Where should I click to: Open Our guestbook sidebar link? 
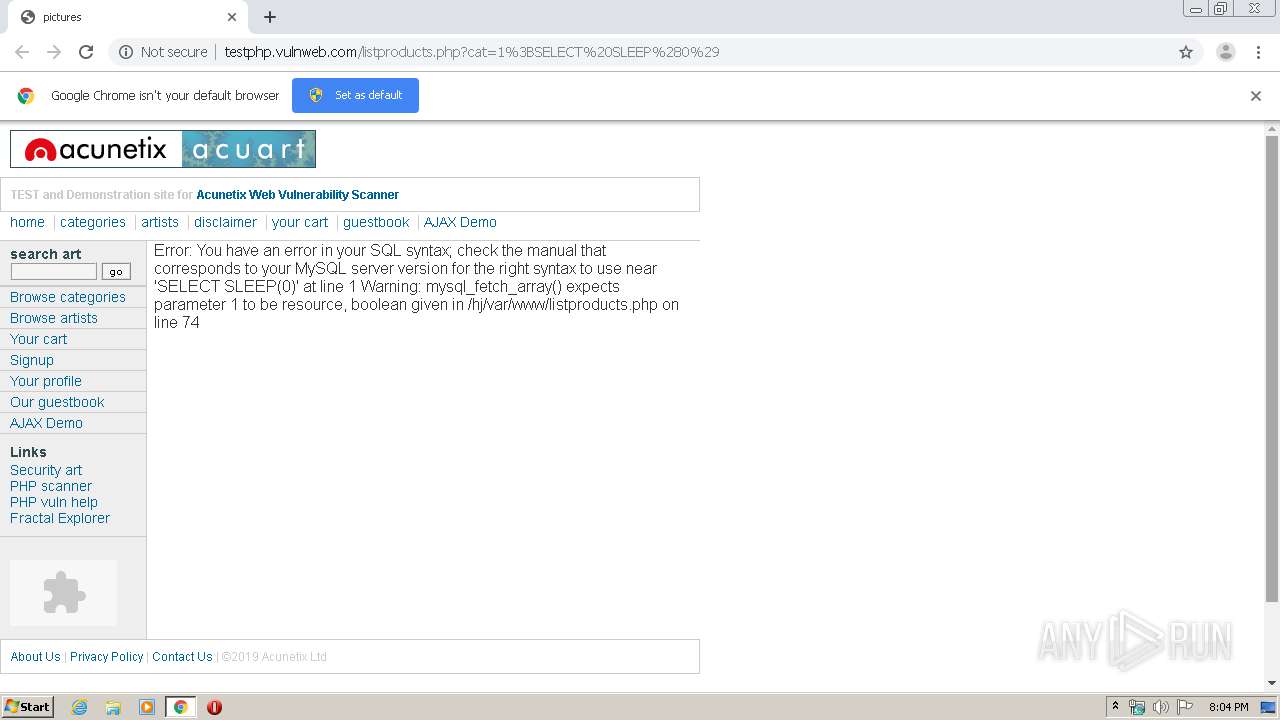[57, 402]
